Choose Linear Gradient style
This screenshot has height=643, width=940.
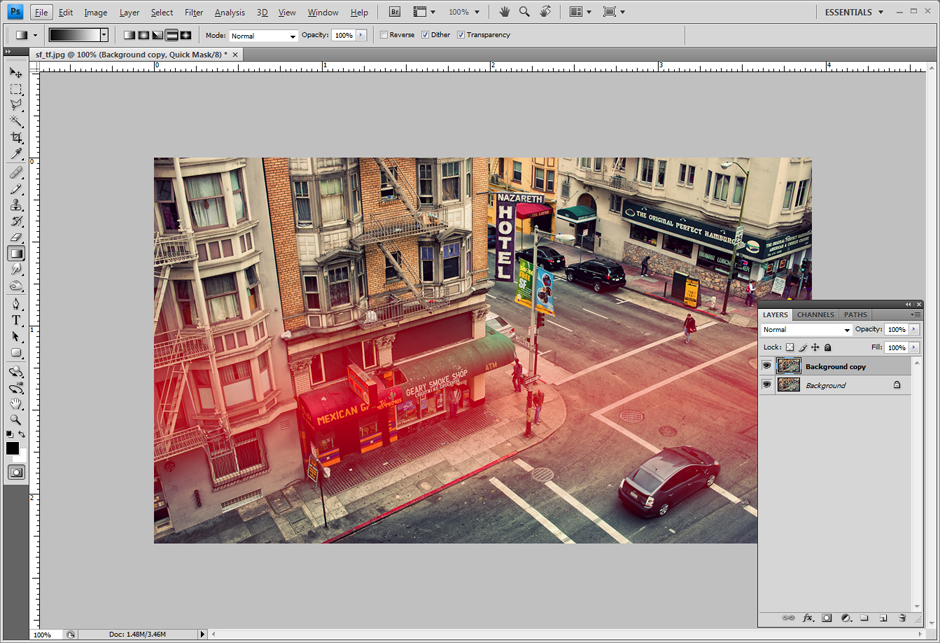[x=129, y=35]
